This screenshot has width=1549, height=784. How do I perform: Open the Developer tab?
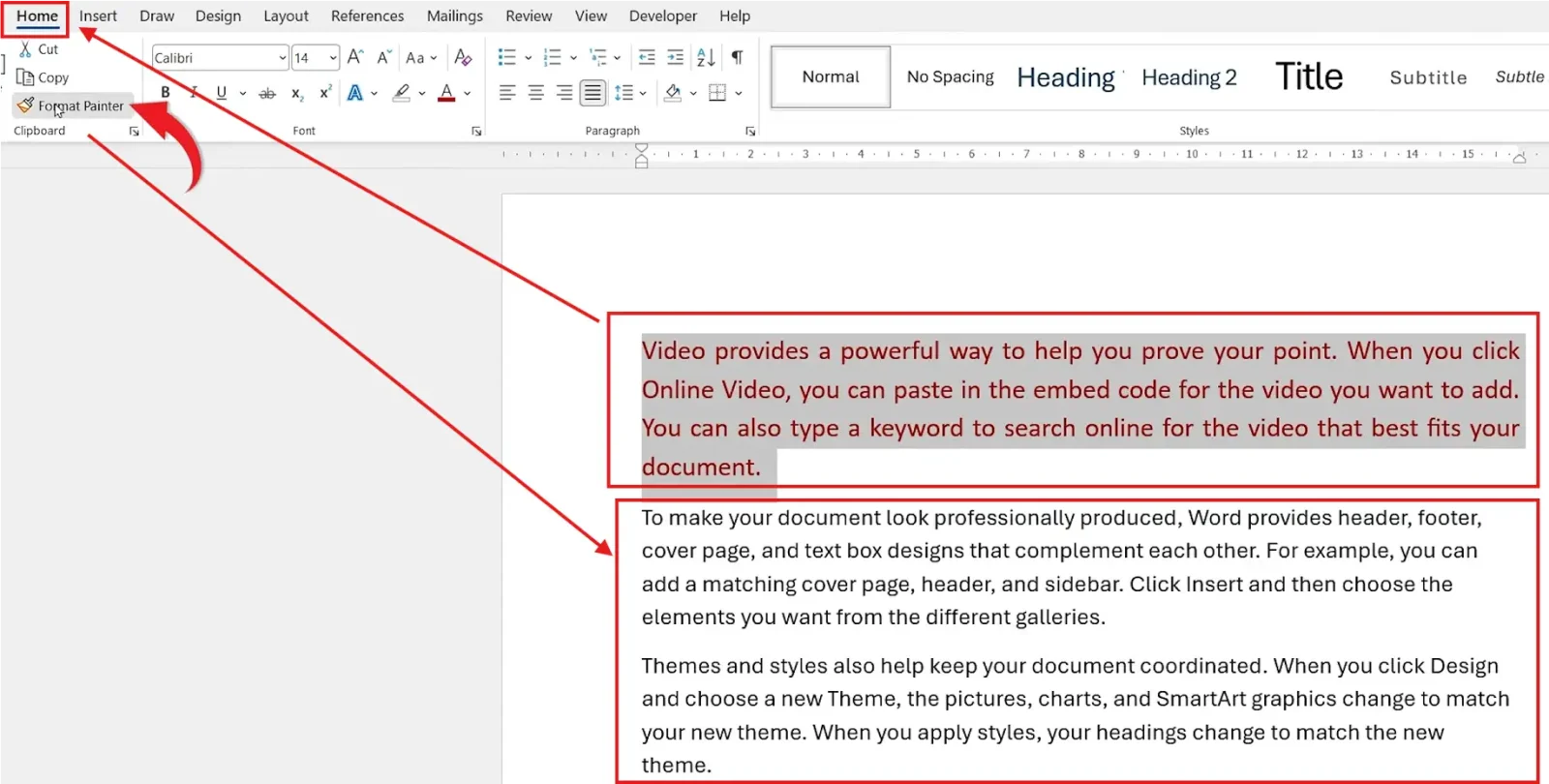coord(662,15)
